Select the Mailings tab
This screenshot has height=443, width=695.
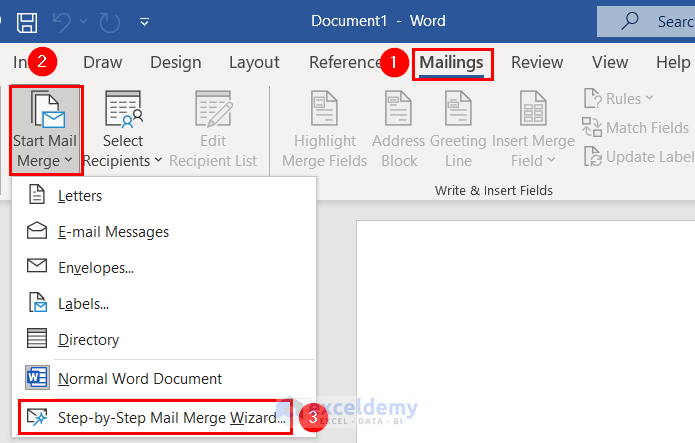452,63
